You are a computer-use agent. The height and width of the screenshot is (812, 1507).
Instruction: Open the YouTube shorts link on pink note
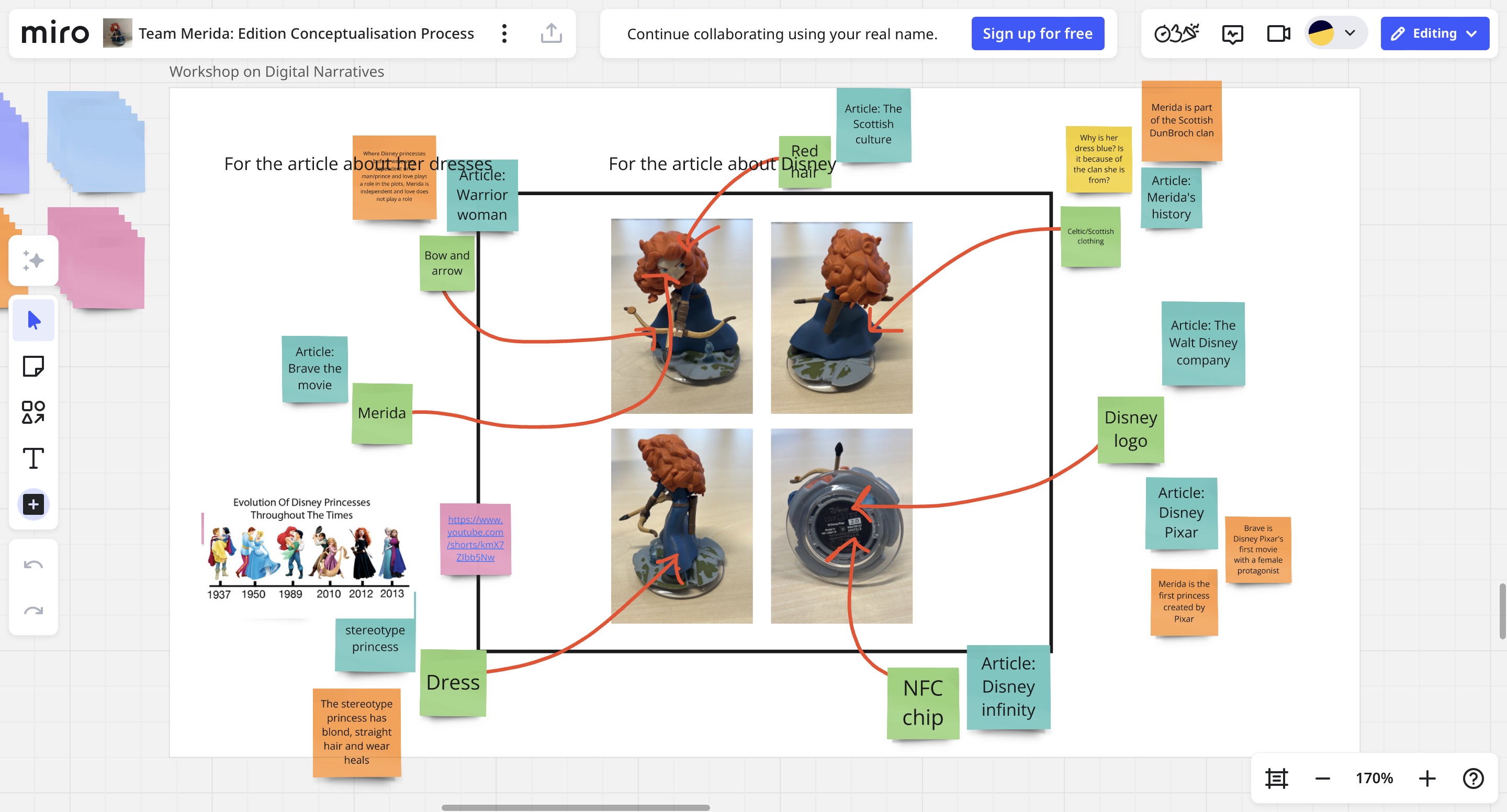(x=475, y=538)
